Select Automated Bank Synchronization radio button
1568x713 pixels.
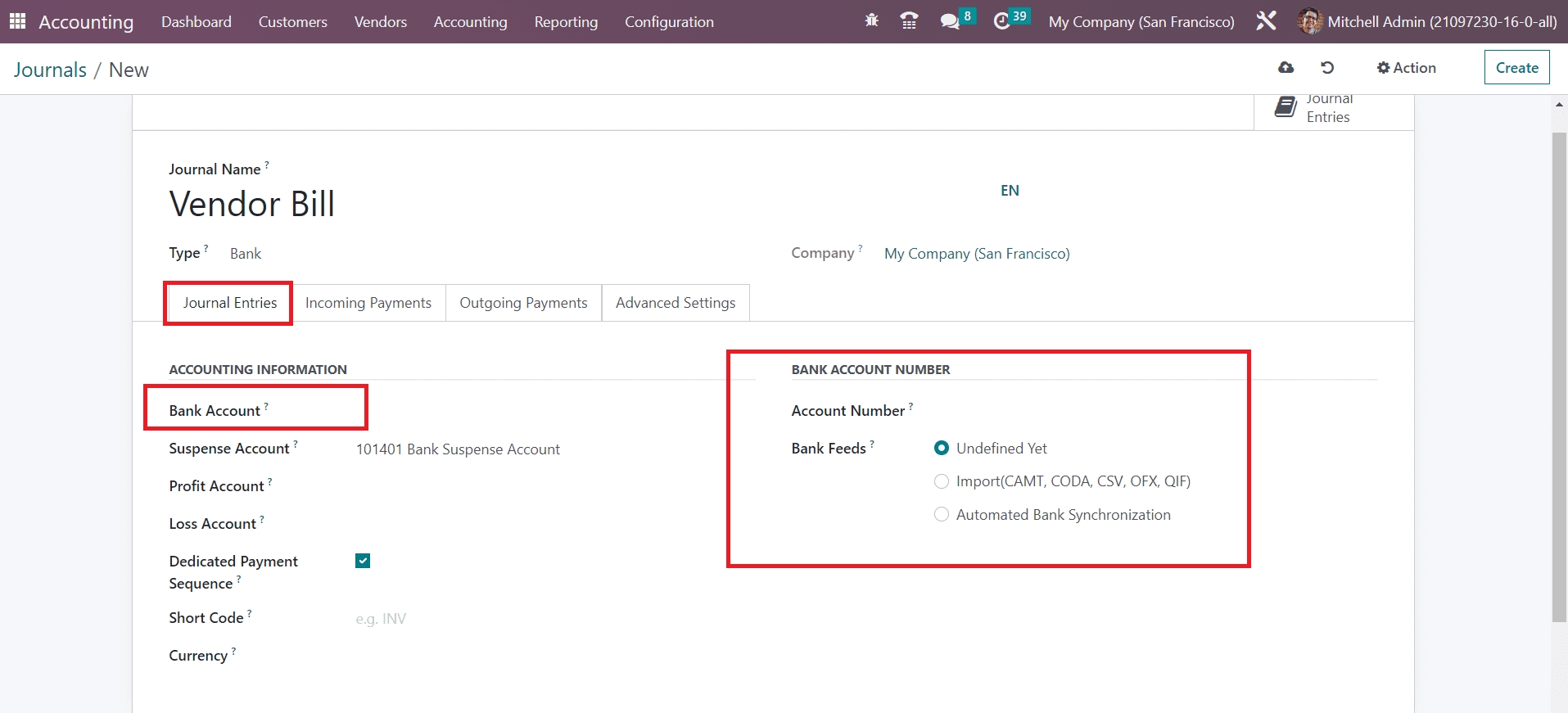942,515
